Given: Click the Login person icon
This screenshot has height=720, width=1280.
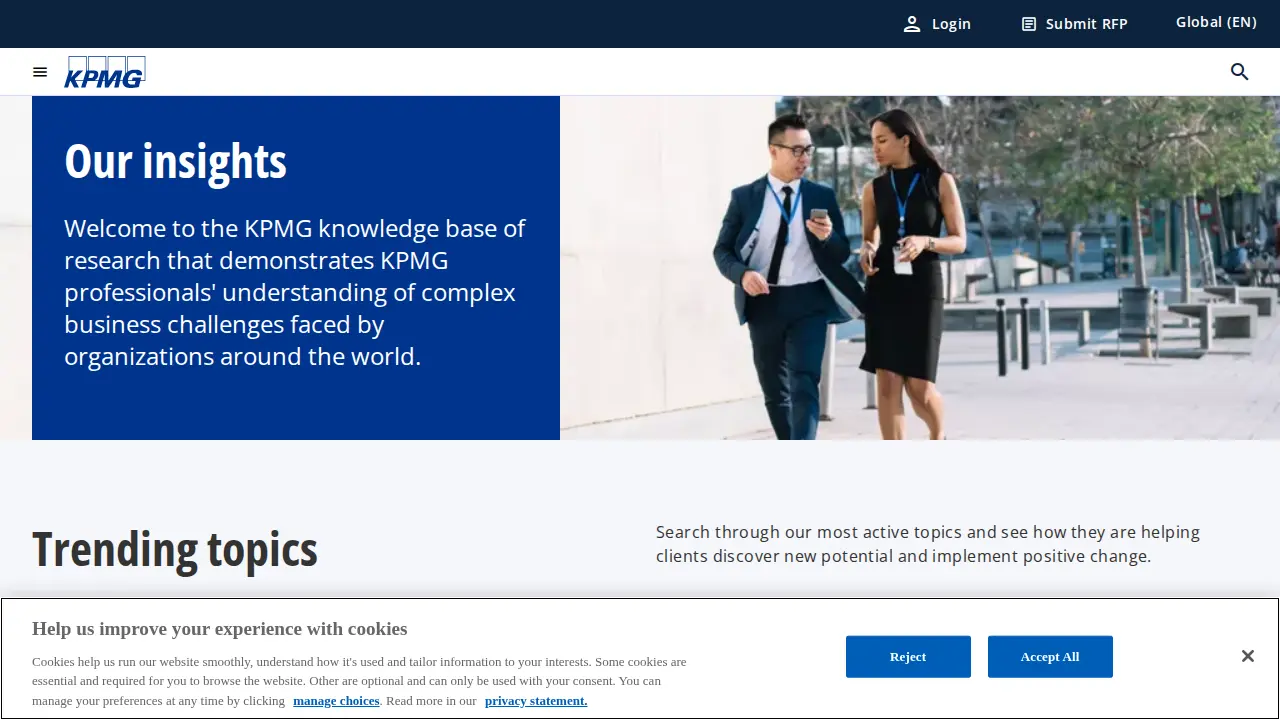Looking at the screenshot, I should [912, 24].
